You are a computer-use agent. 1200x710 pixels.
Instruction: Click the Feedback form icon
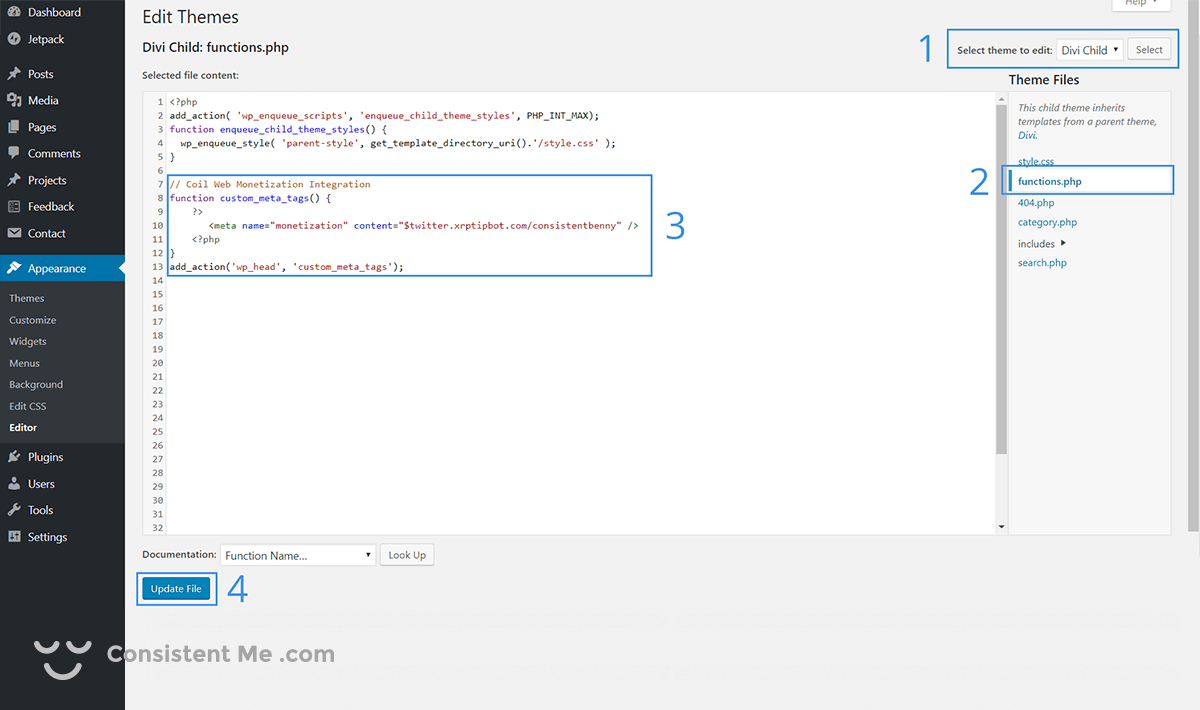14,206
